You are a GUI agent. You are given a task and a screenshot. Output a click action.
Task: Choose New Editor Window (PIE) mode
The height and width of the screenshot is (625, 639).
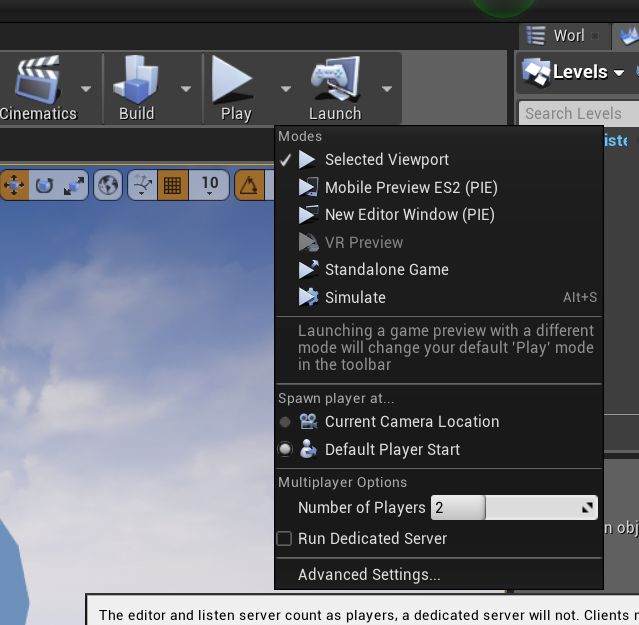pyautogui.click(x=439, y=215)
